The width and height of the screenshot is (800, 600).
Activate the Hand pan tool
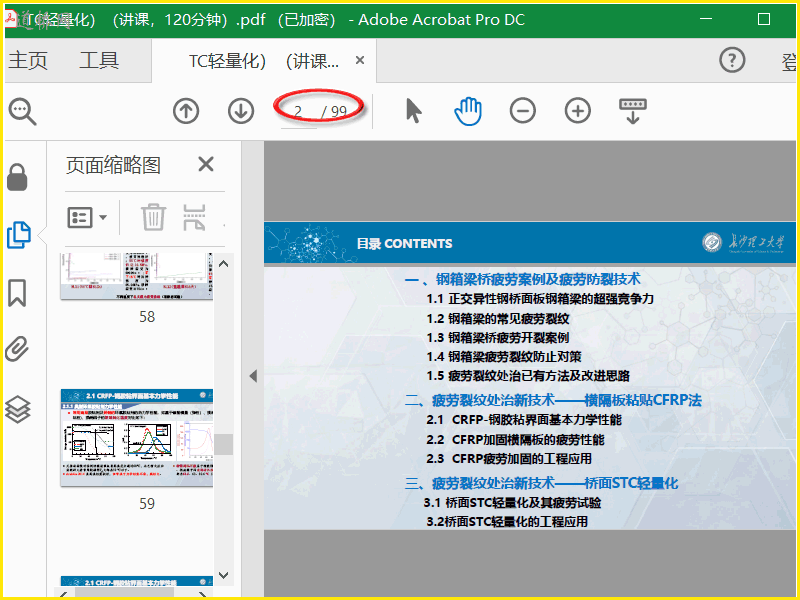pos(468,111)
